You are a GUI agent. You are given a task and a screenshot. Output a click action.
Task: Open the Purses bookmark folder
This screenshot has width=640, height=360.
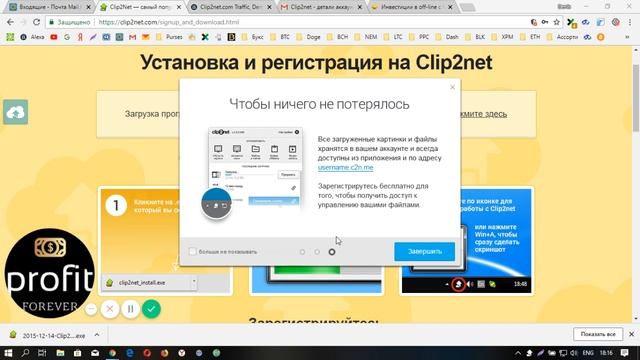click(x=170, y=37)
